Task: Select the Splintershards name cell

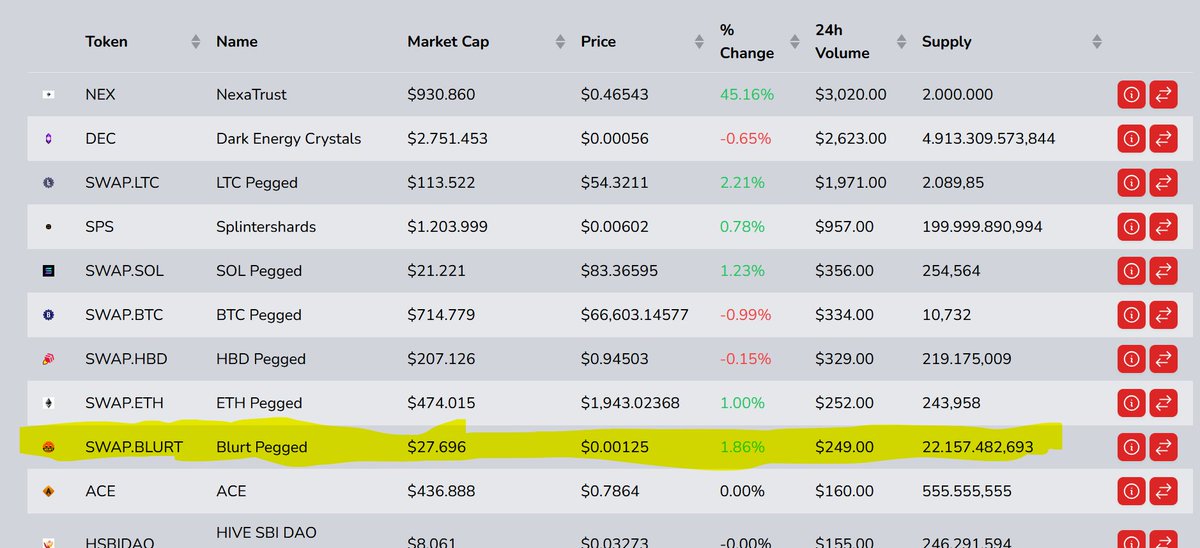Action: click(266, 227)
